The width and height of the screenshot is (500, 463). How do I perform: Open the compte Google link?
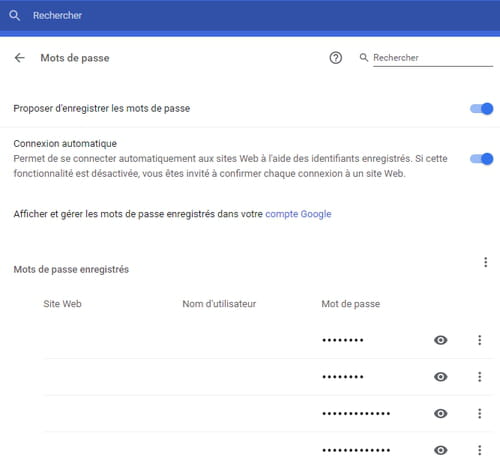pos(298,214)
